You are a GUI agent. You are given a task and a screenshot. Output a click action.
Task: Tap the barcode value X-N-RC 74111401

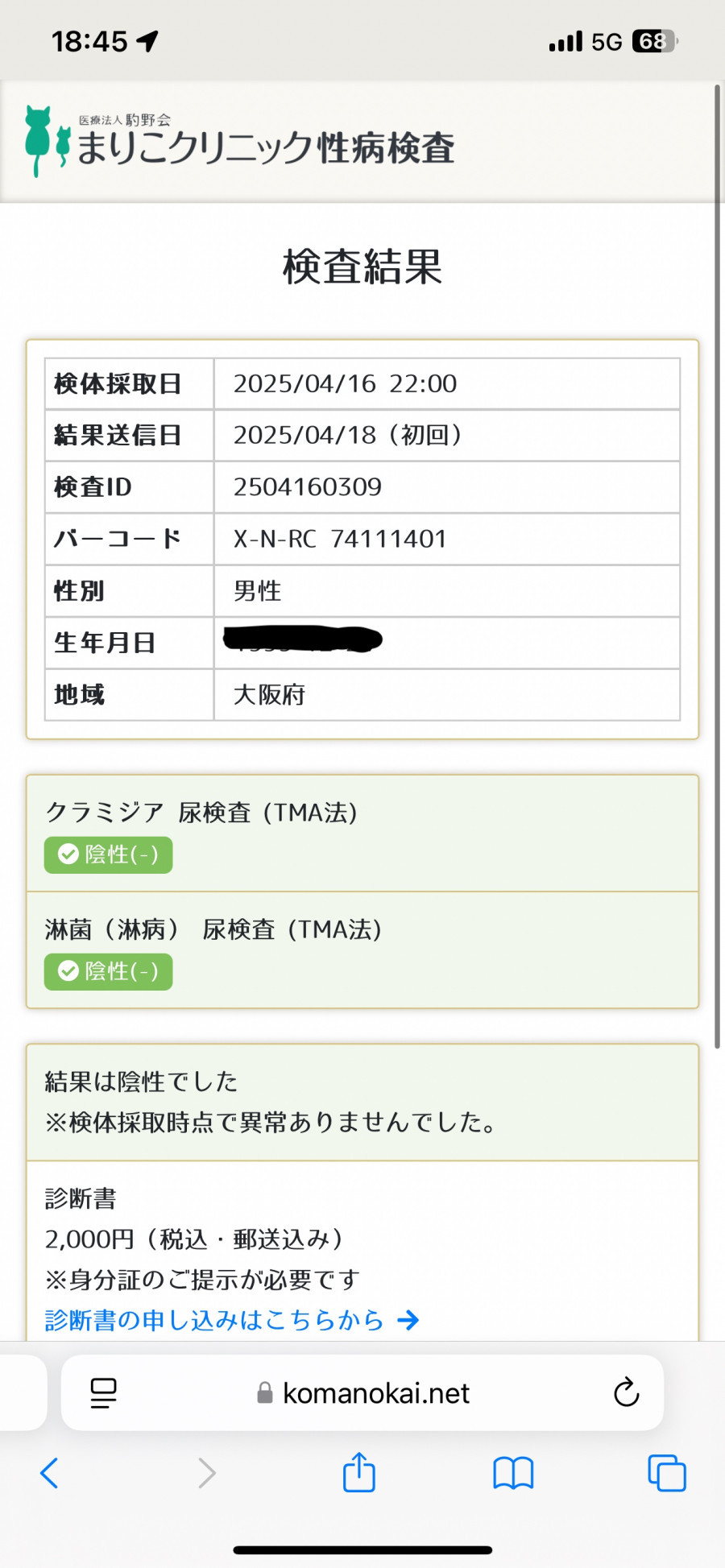[340, 539]
